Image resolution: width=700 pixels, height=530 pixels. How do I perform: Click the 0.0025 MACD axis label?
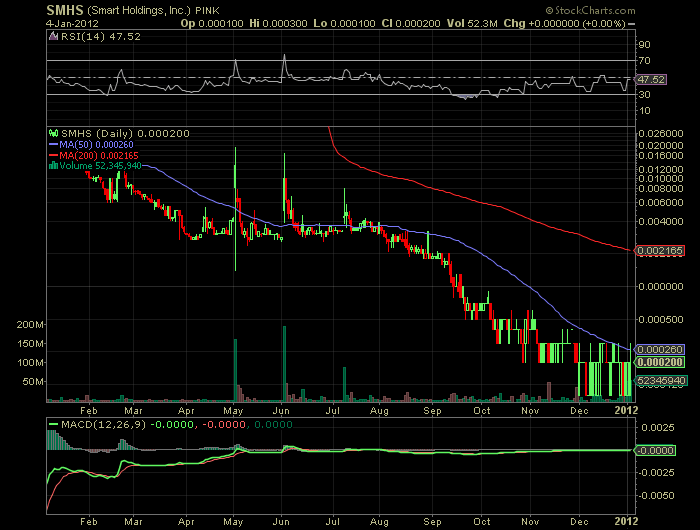[658, 427]
